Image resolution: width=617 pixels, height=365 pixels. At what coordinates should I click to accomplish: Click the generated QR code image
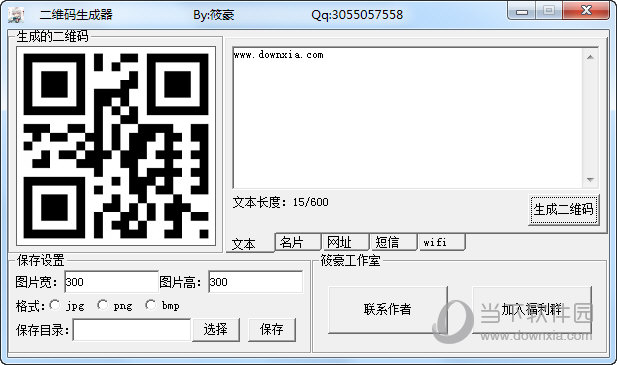(x=116, y=146)
